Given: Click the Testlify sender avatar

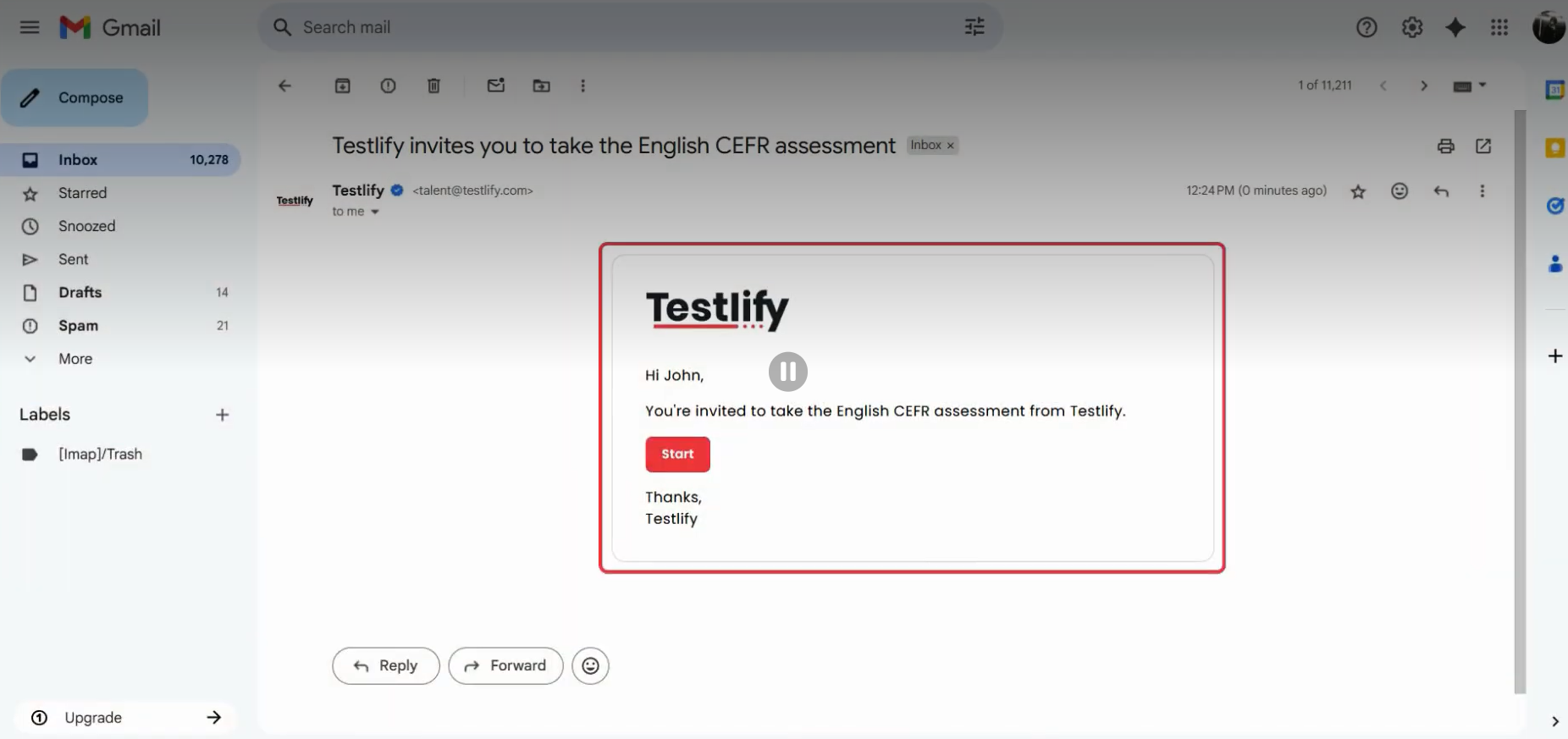Looking at the screenshot, I should pyautogui.click(x=295, y=201).
